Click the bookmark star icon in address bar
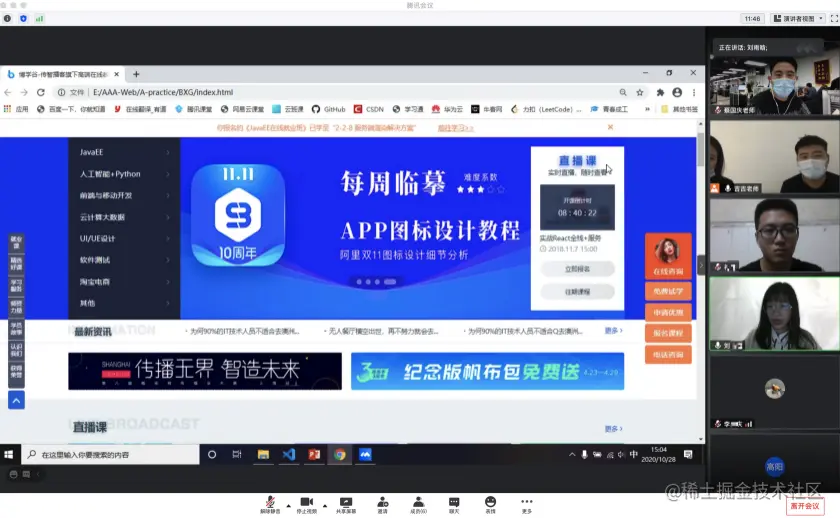The image size is (840, 518). [640, 92]
